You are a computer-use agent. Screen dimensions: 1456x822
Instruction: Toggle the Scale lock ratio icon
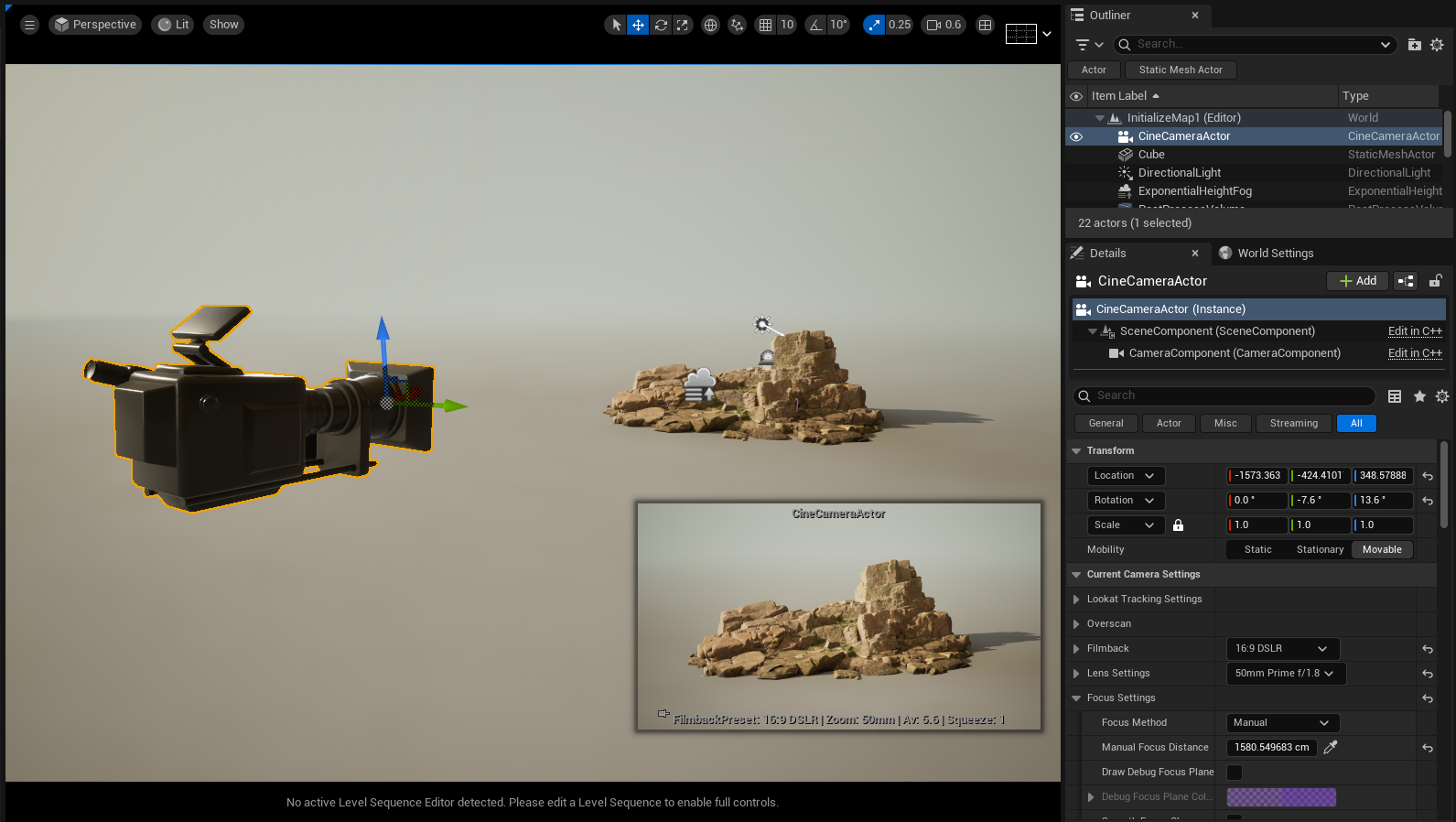point(1179,525)
